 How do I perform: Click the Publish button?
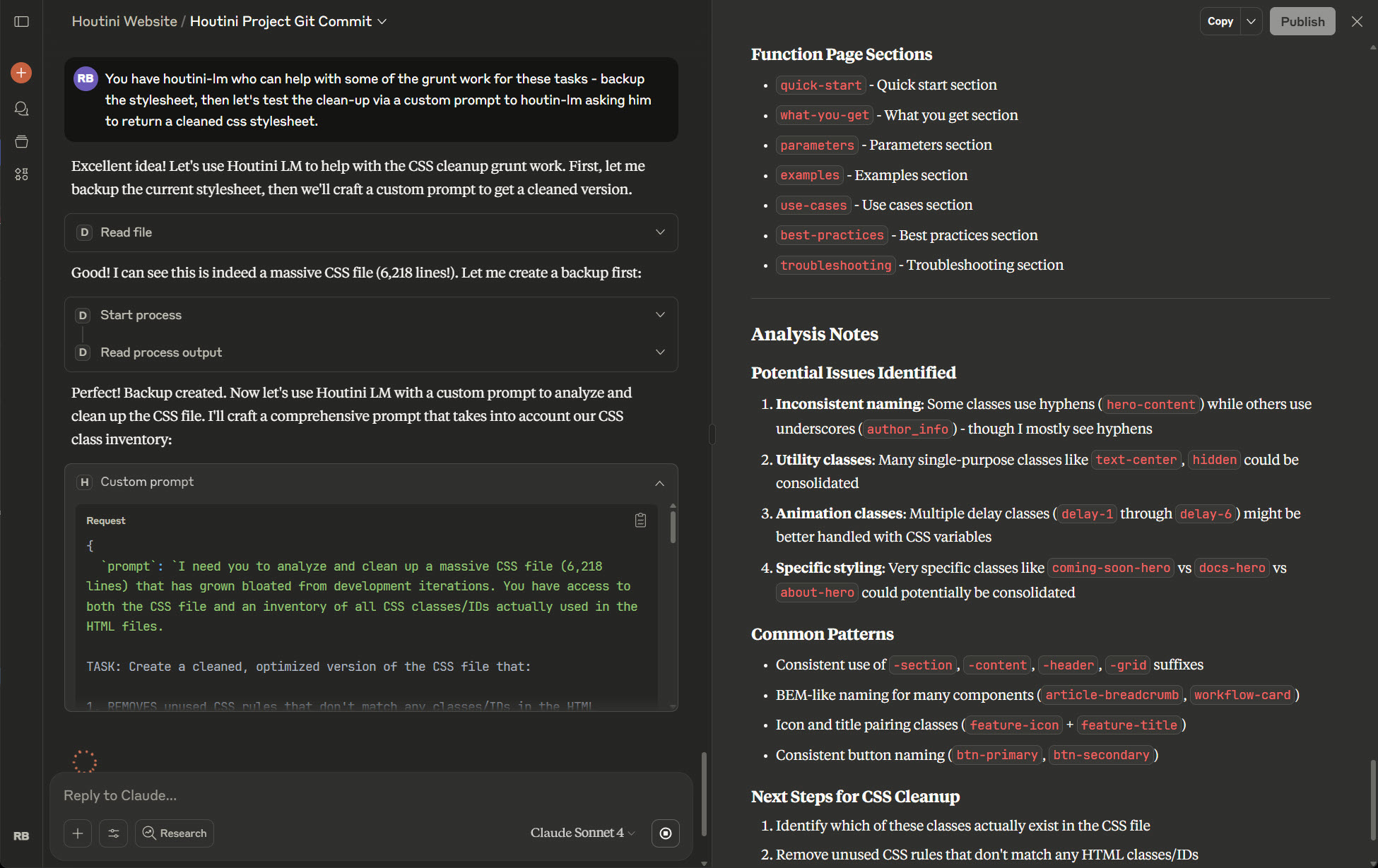coord(1302,21)
